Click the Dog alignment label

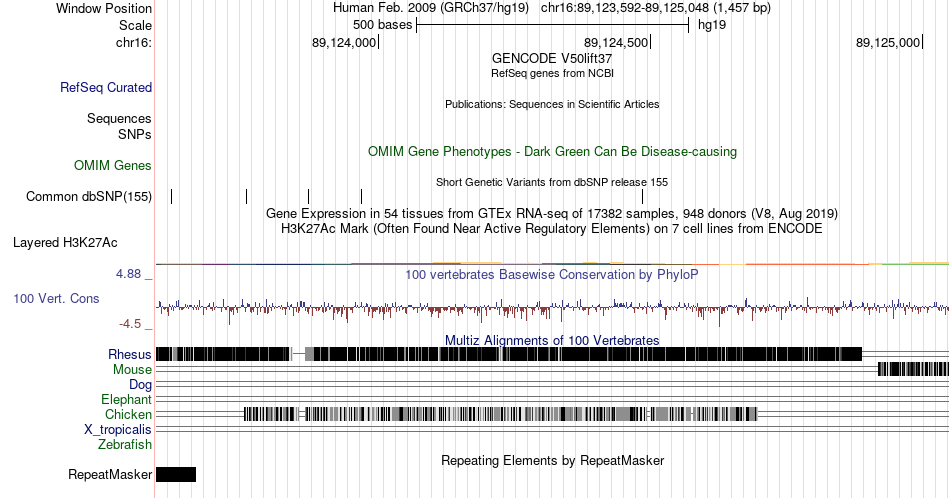pos(141,385)
